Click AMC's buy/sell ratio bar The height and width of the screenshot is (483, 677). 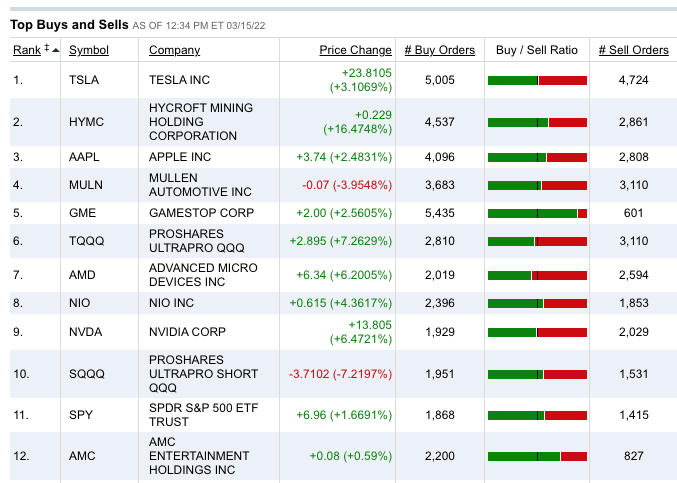[537, 456]
